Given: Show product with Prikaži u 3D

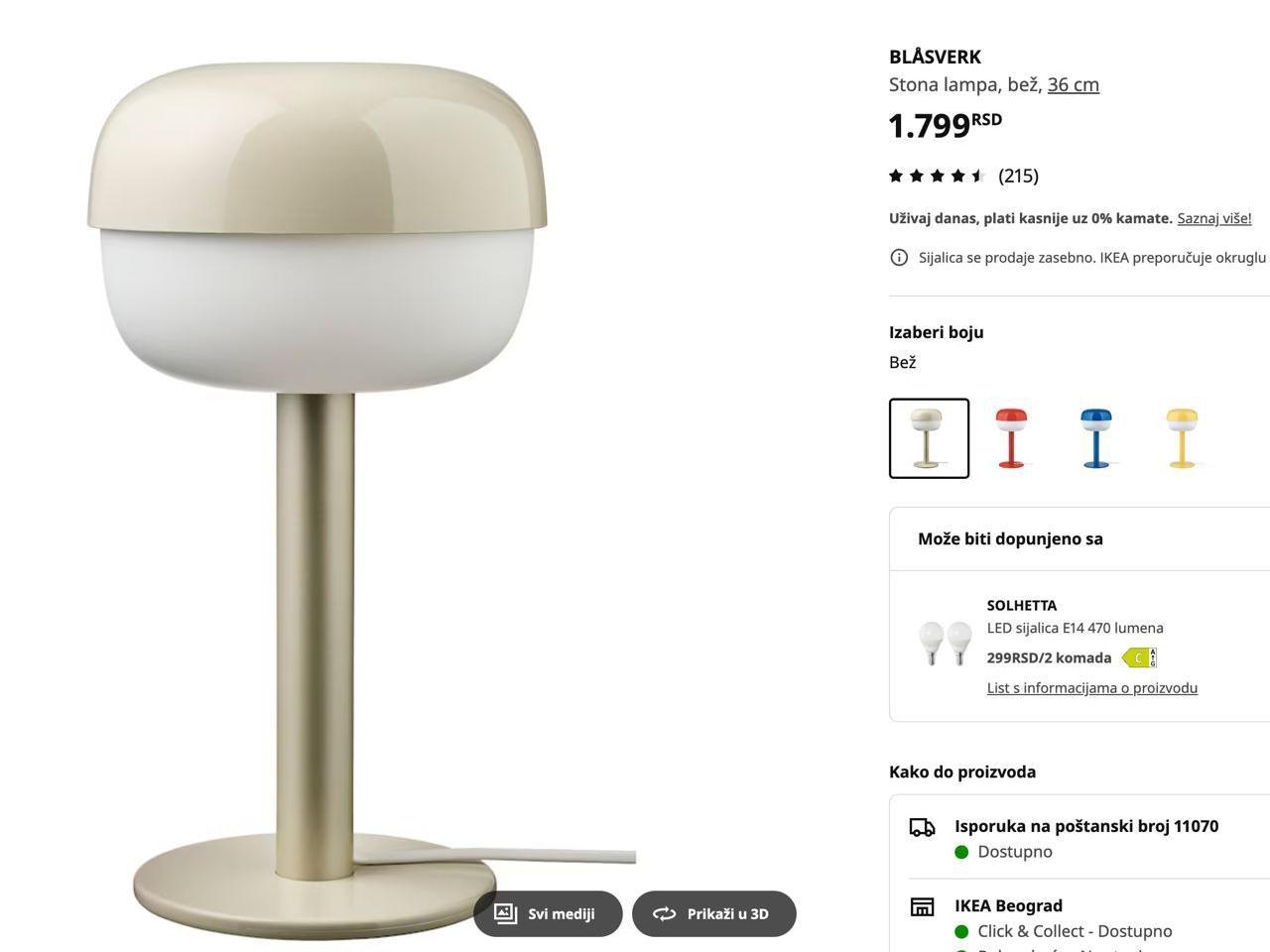Looking at the screenshot, I should coord(714,913).
